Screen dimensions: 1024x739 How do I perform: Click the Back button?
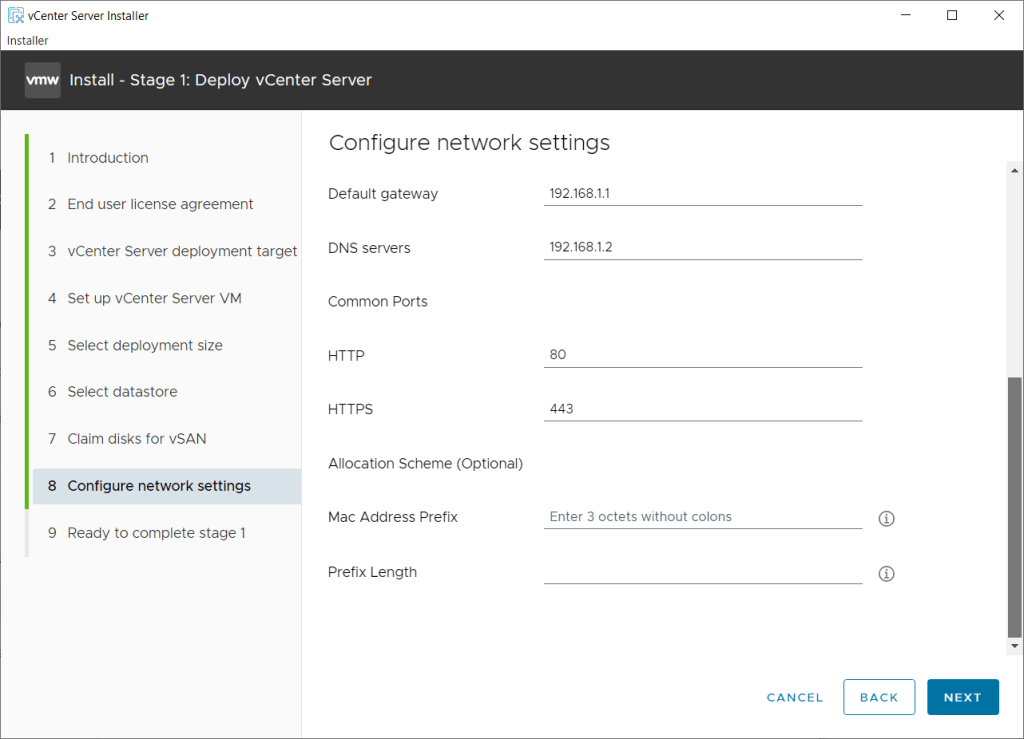click(x=879, y=697)
